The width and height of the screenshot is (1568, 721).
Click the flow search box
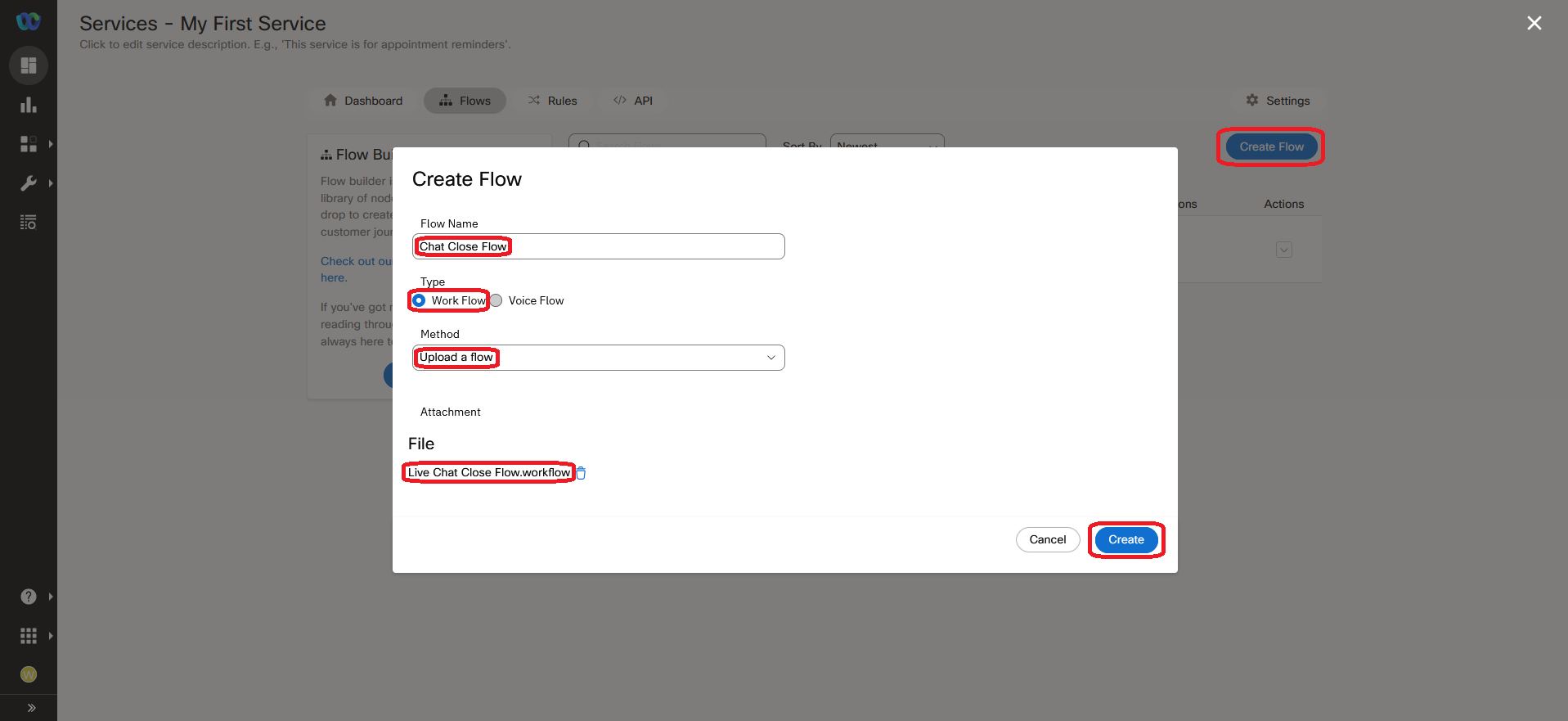tap(667, 141)
